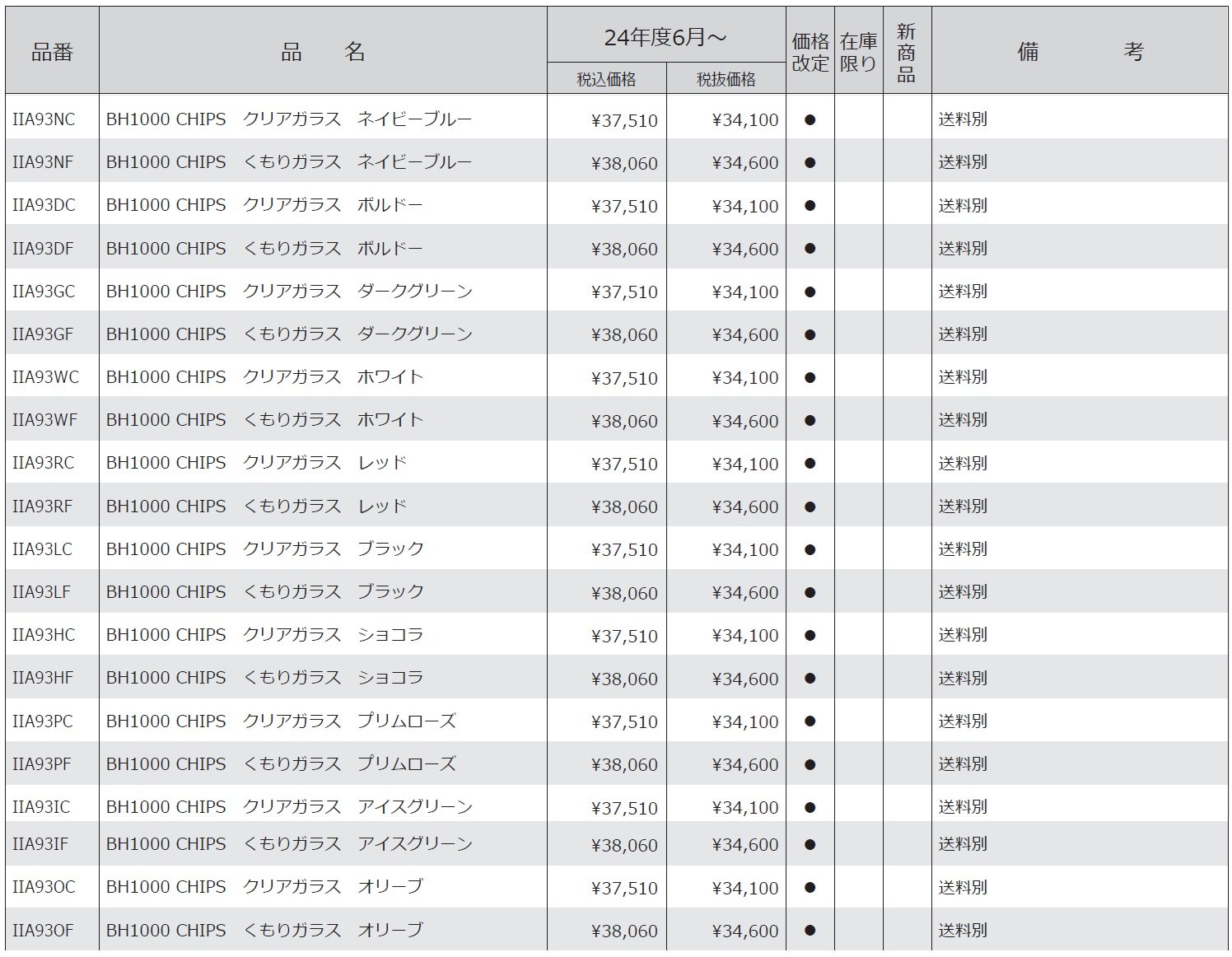1232x957 pixels.
Task: Click the price-revision dot for IIA93RF
Action: [x=810, y=507]
